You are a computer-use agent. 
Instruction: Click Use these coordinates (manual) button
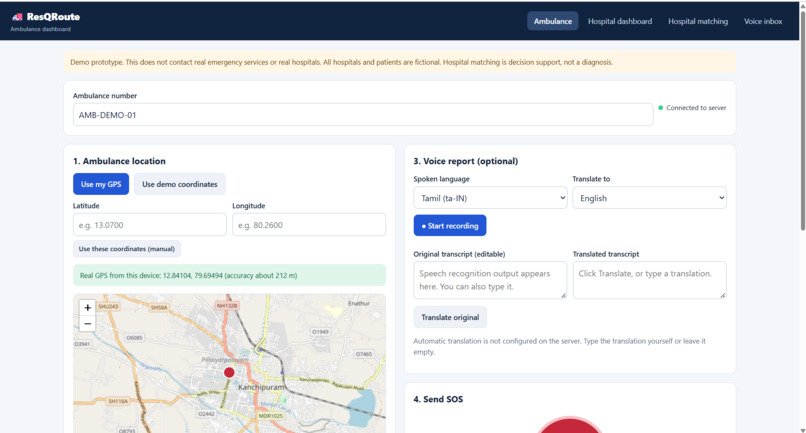tap(126, 249)
